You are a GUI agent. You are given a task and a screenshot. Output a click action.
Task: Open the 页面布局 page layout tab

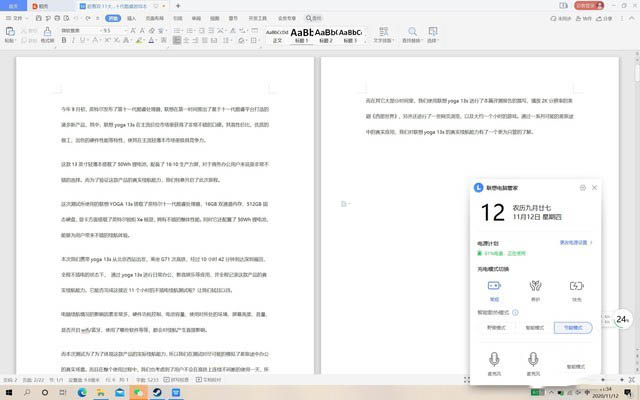pyautogui.click(x=157, y=17)
